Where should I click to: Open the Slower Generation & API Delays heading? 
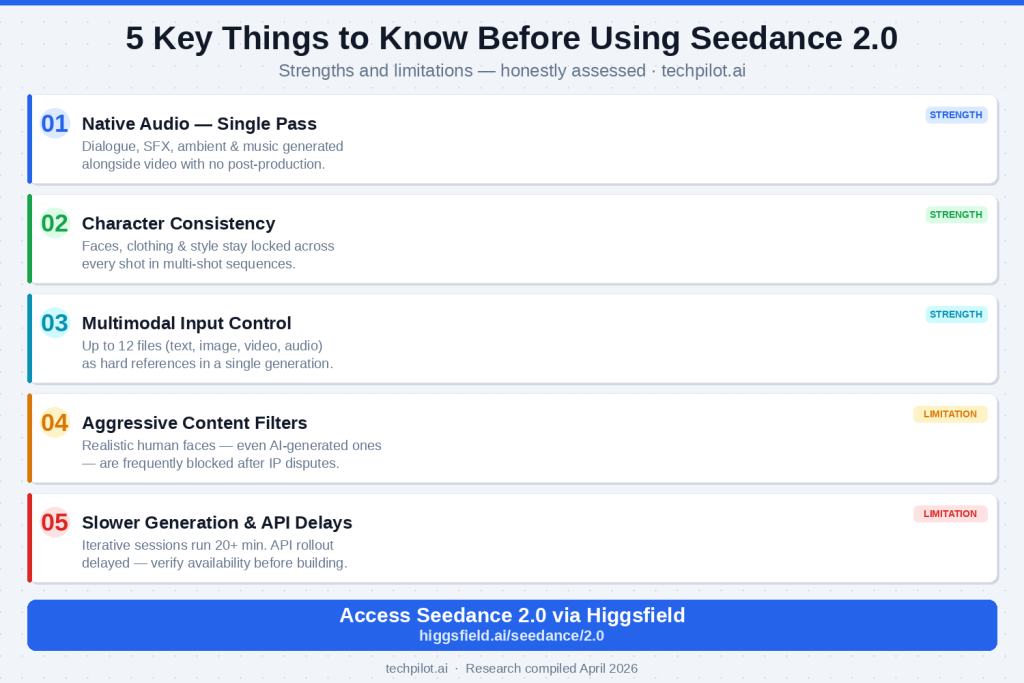click(x=217, y=522)
